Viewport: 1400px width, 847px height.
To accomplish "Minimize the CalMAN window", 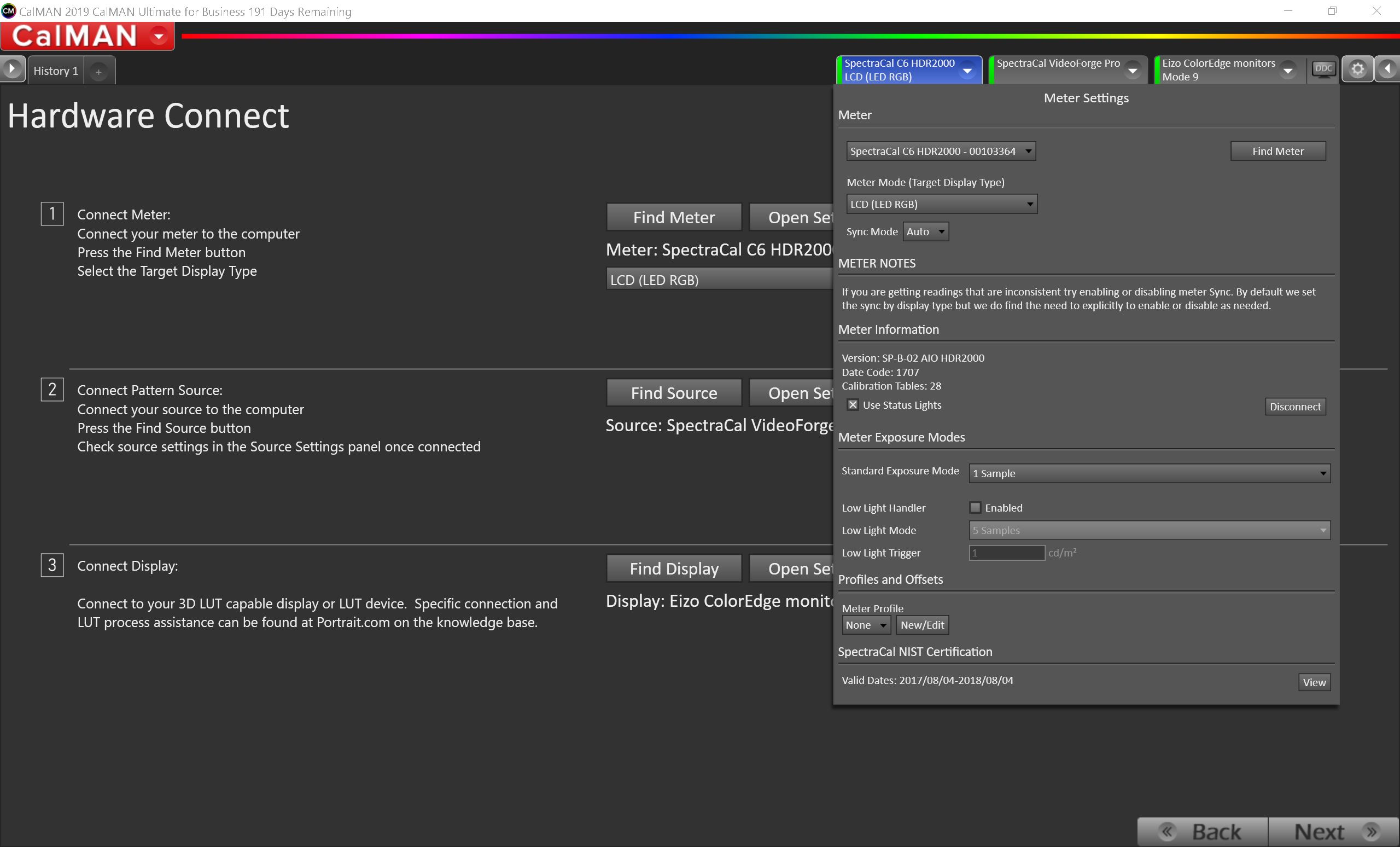I will pos(1287,11).
